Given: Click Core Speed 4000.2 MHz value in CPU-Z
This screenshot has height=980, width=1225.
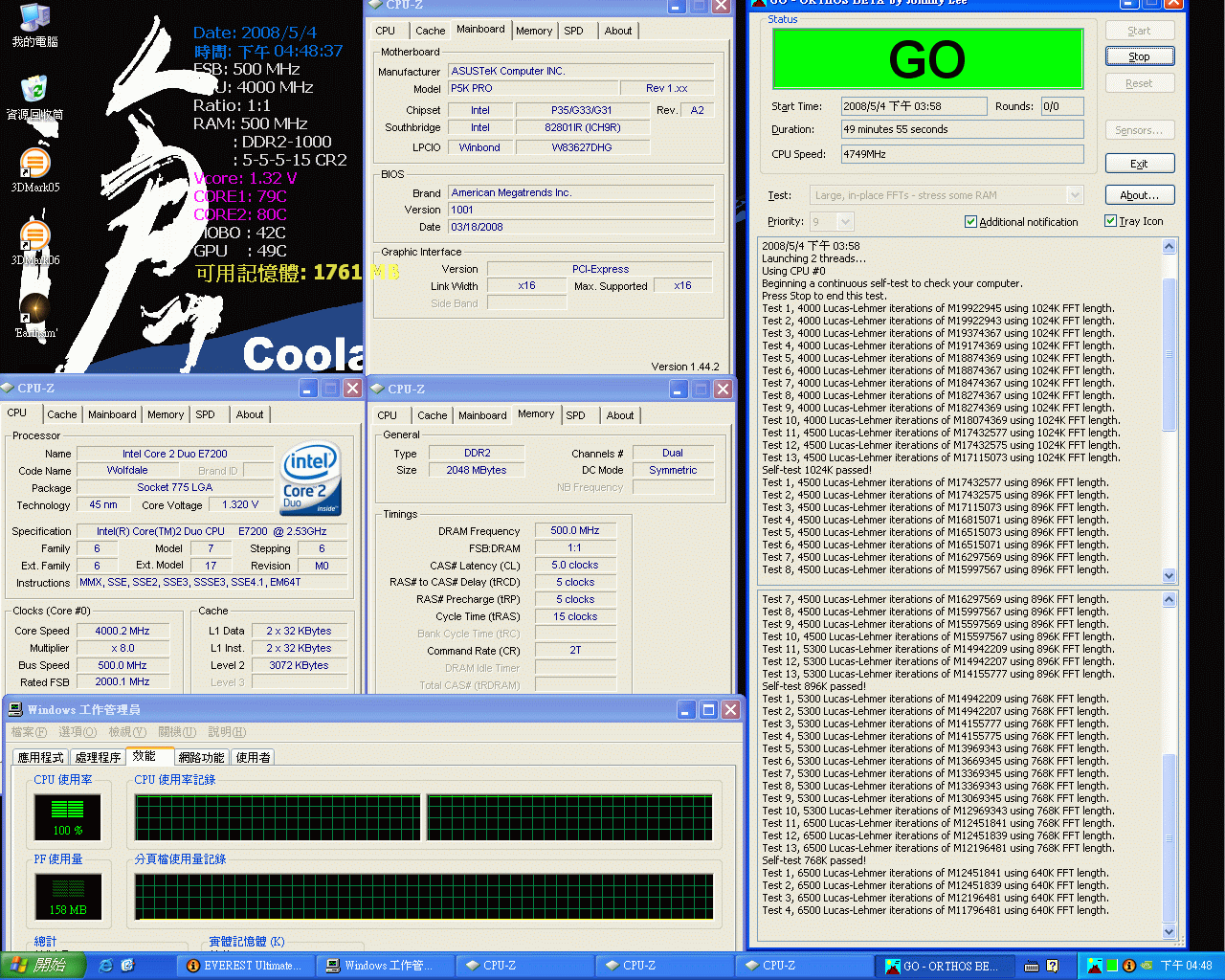Looking at the screenshot, I should 122,631.
